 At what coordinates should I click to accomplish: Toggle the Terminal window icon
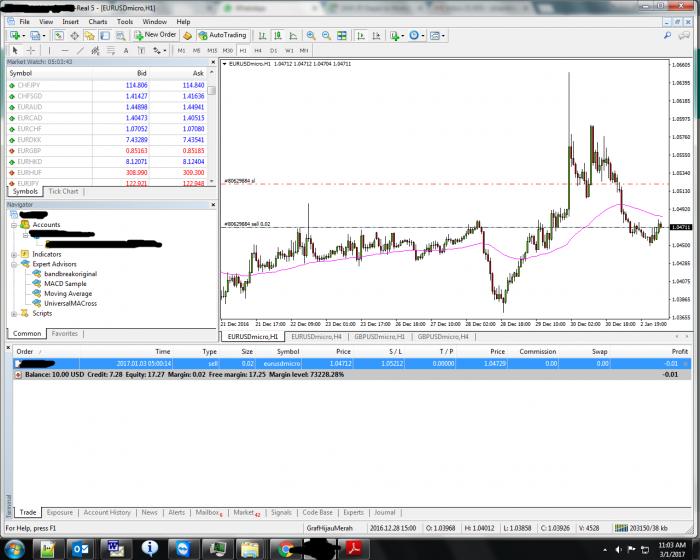click(105, 35)
